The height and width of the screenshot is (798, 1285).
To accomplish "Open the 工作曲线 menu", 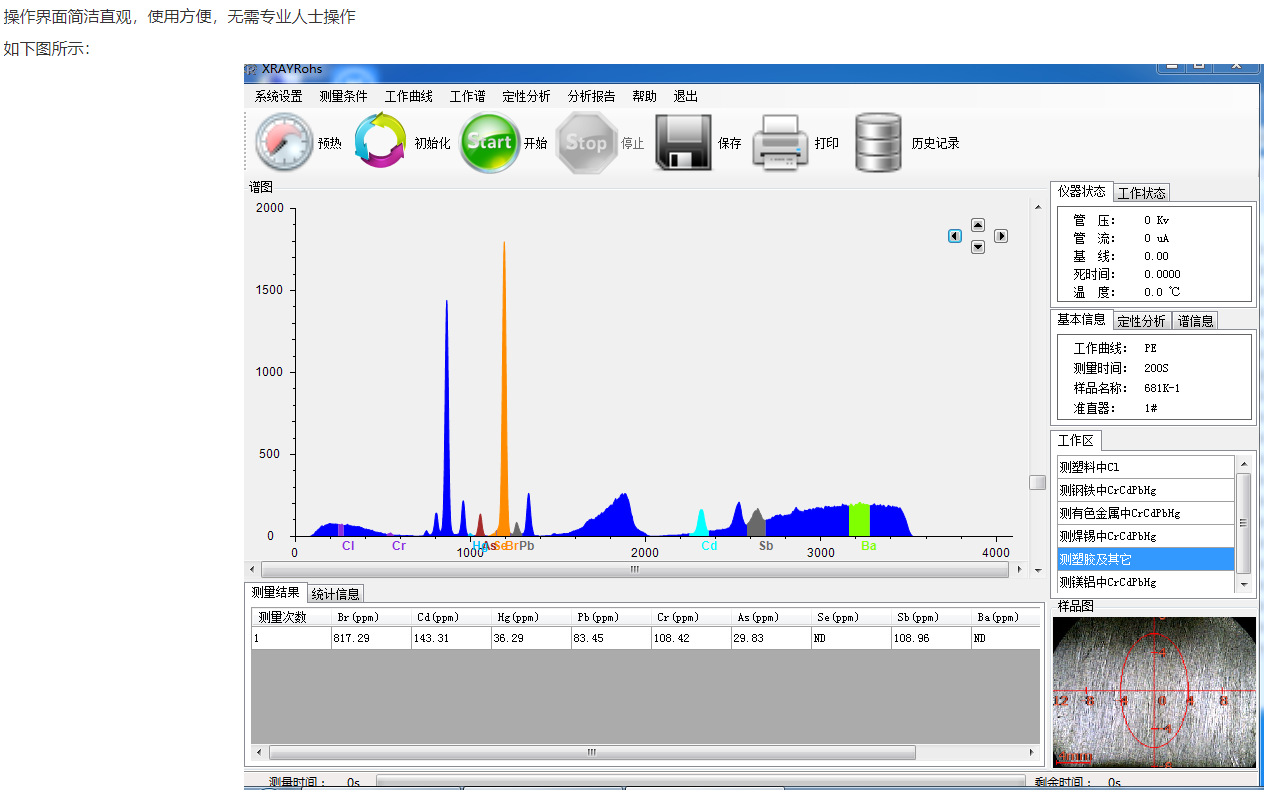I will (409, 96).
